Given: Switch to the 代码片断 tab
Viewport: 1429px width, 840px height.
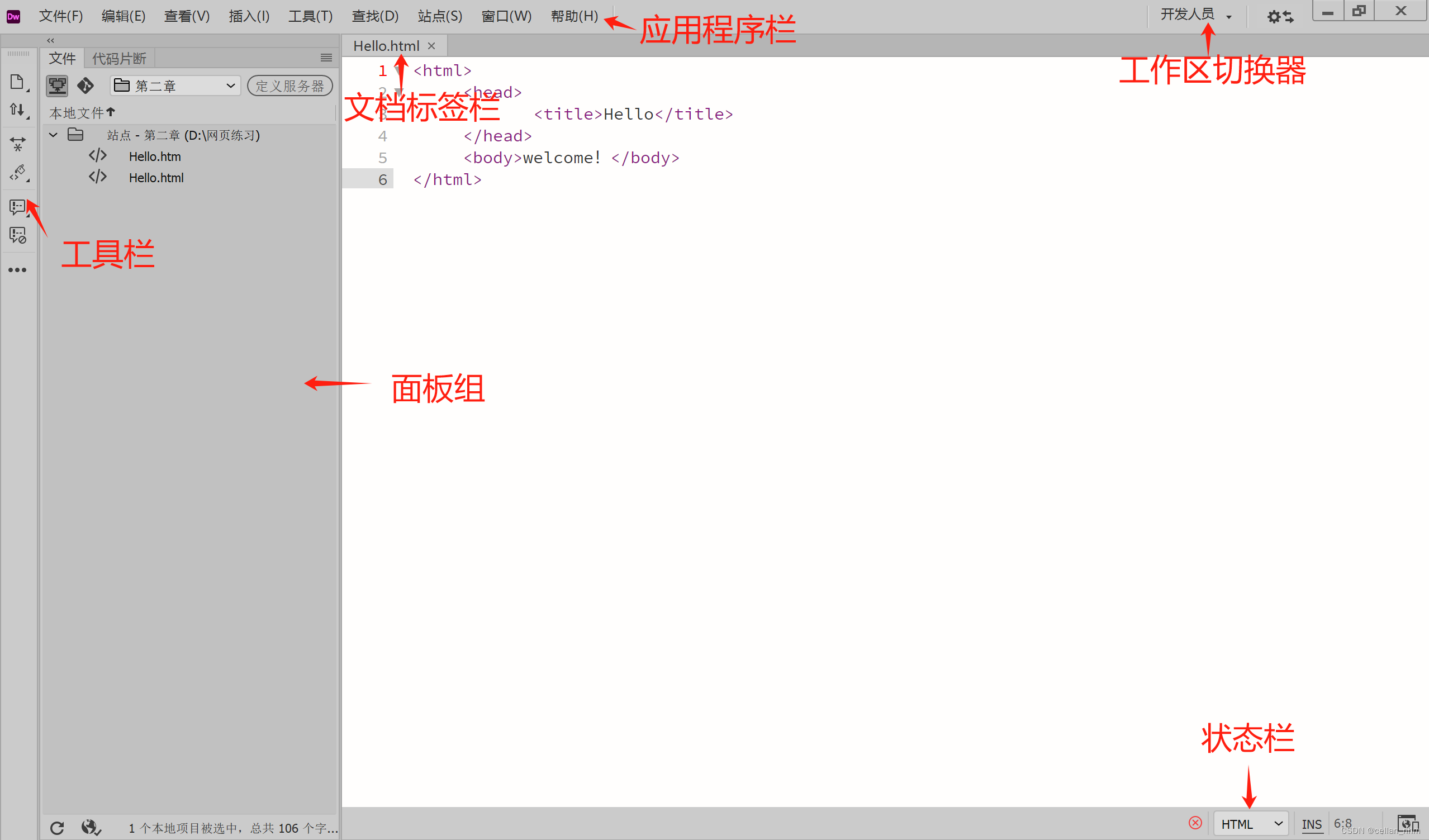Looking at the screenshot, I should click(x=119, y=59).
